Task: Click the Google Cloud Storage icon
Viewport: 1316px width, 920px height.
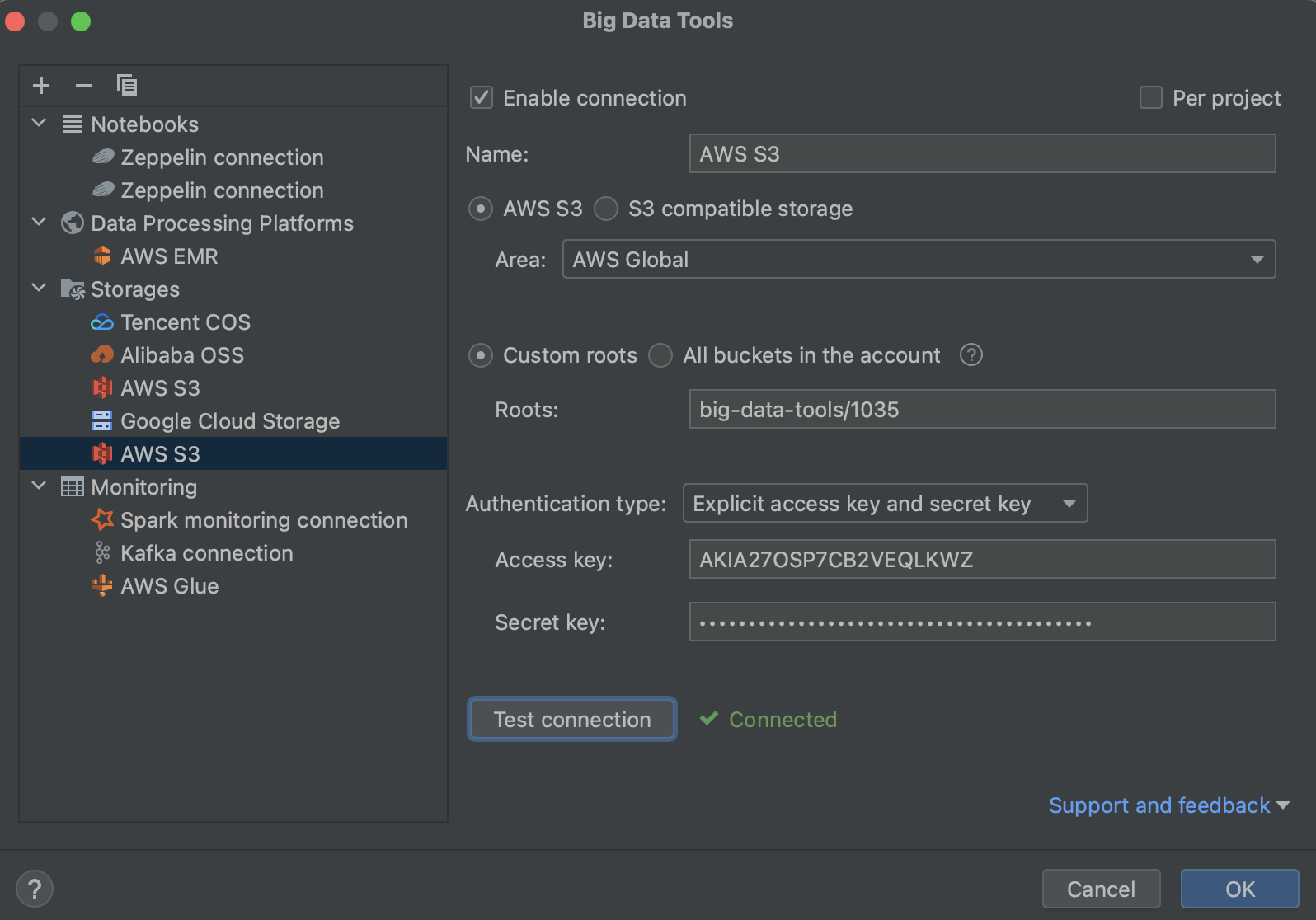Action: click(102, 421)
